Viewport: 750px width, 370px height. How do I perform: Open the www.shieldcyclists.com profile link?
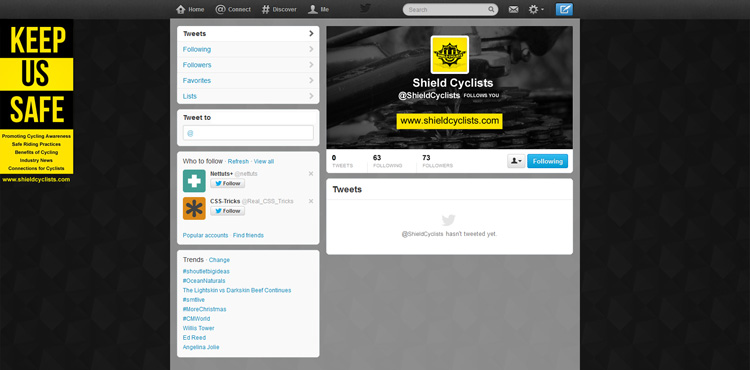tap(450, 121)
